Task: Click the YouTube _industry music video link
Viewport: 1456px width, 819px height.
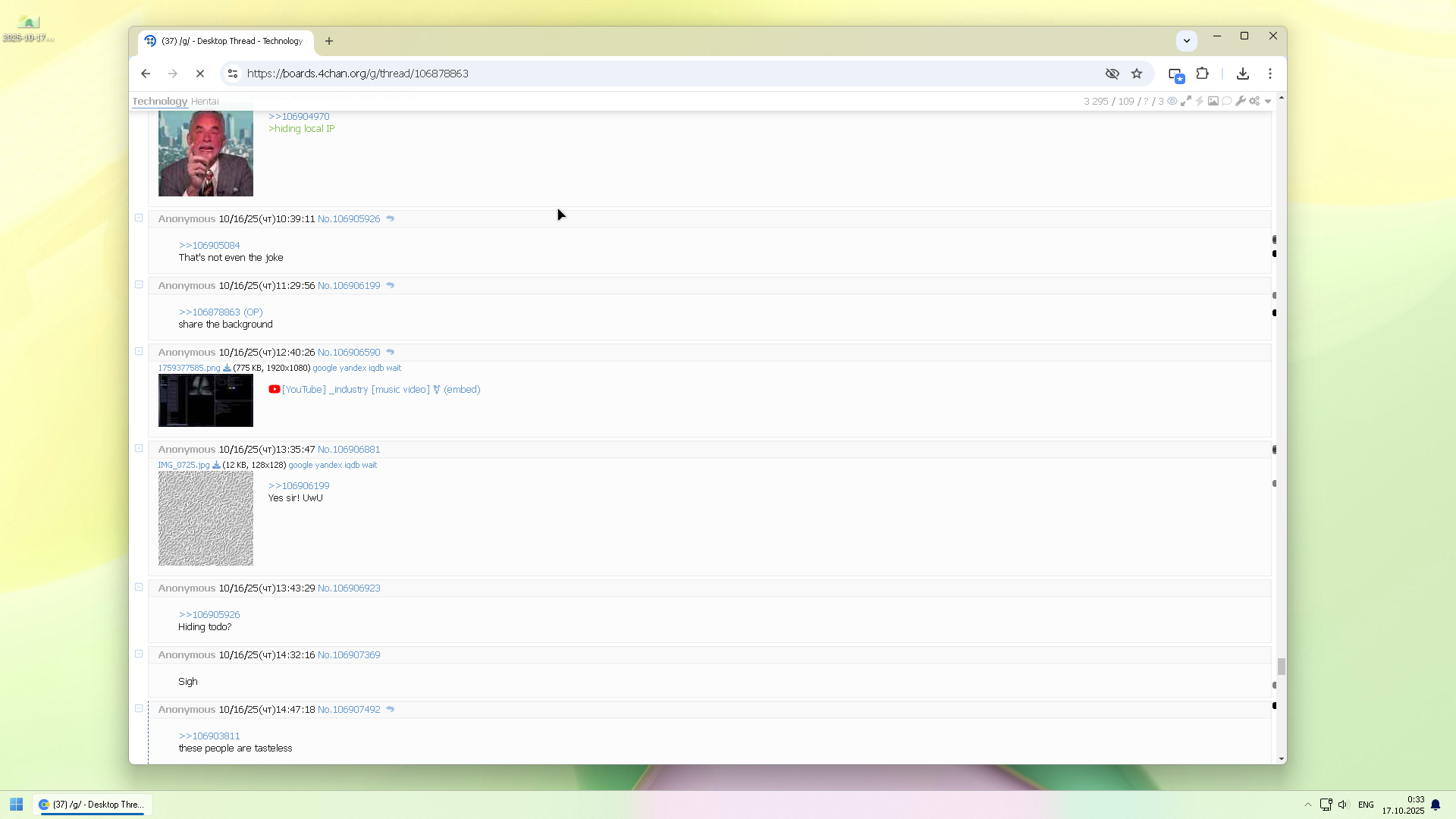Action: tap(356, 390)
